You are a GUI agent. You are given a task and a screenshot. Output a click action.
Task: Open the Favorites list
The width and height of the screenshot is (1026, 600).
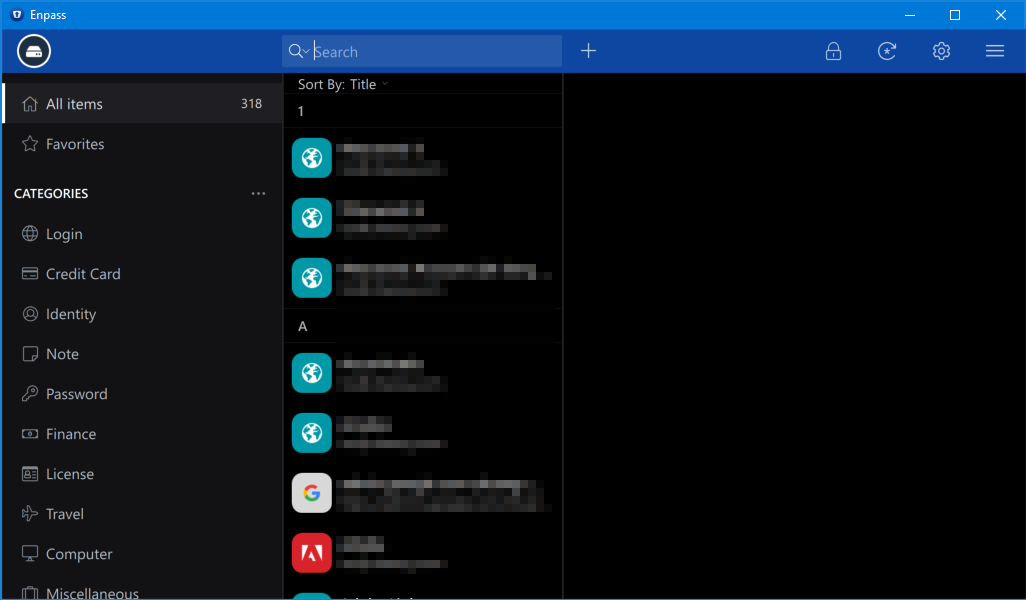coord(74,143)
